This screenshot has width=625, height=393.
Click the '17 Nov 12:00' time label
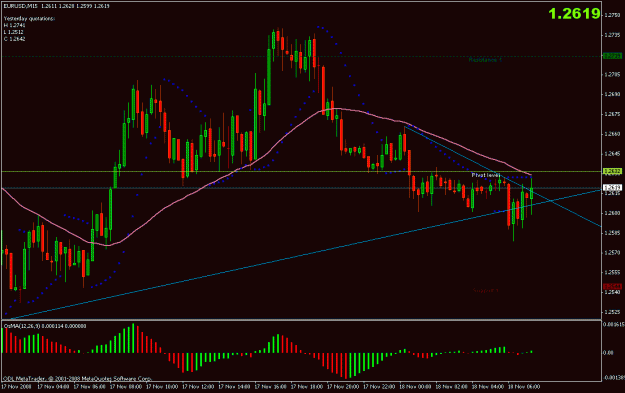tap(198, 386)
